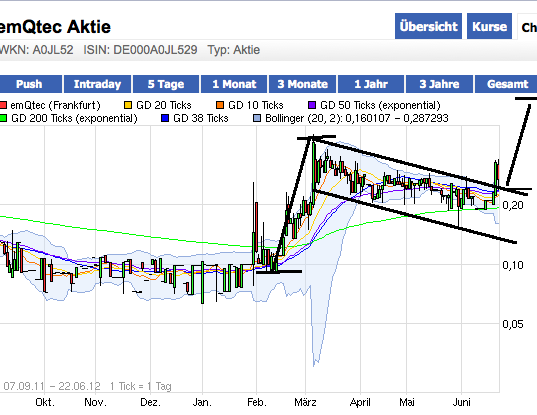This screenshot has height=415, width=537.
Task: Click the Okt. month label
Action: [x=45, y=402]
